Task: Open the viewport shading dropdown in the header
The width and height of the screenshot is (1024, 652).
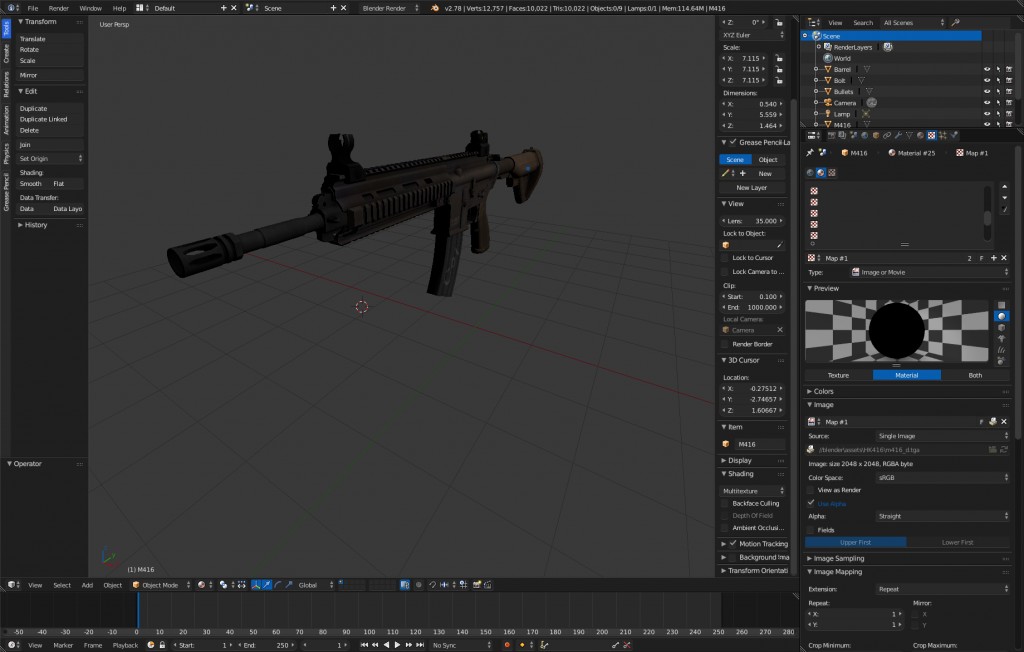Action: 200,586
